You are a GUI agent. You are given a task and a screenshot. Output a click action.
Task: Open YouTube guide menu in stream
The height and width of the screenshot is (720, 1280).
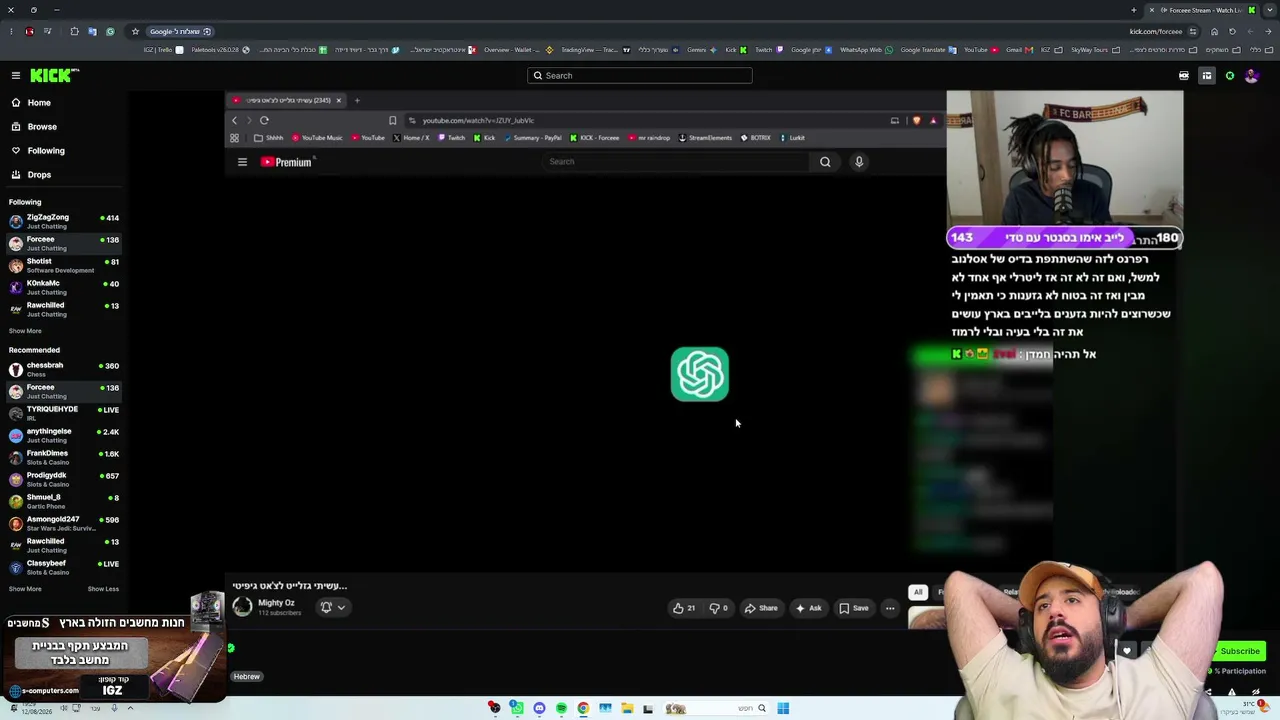coord(242,162)
